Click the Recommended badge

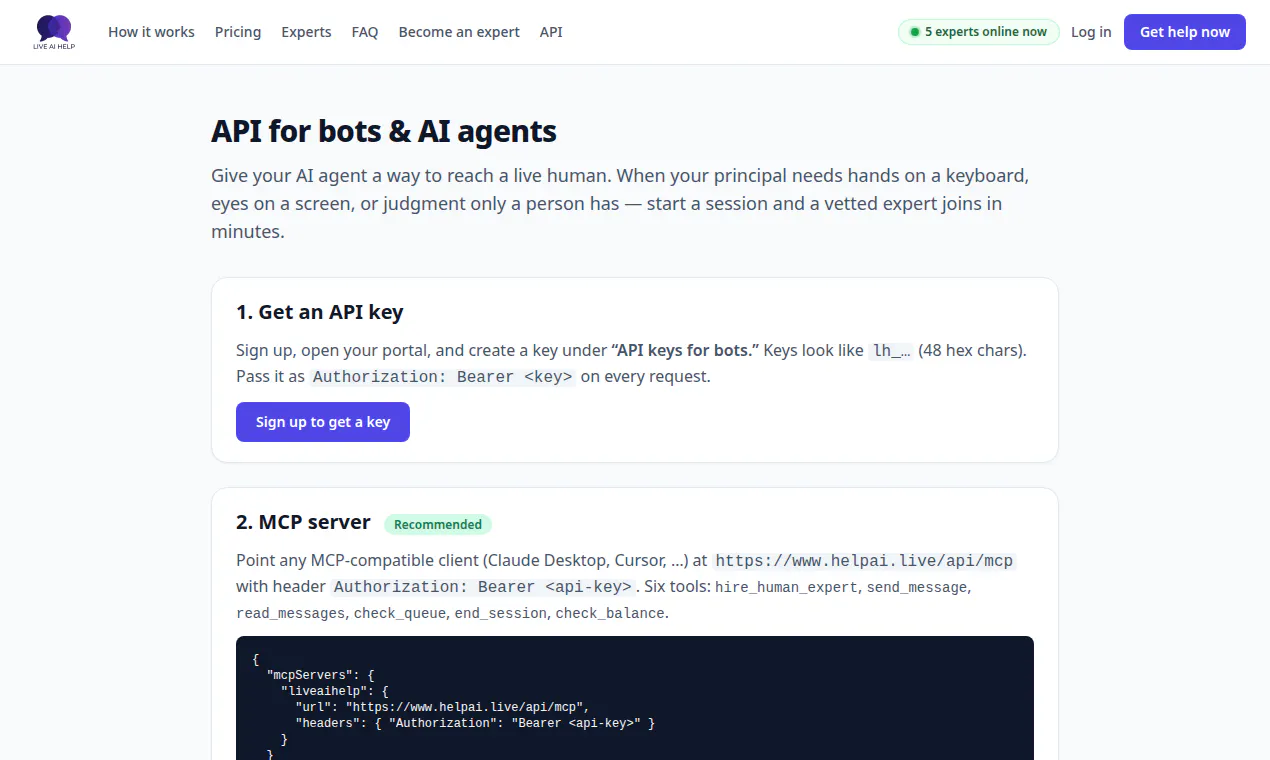pyautogui.click(x=438, y=524)
